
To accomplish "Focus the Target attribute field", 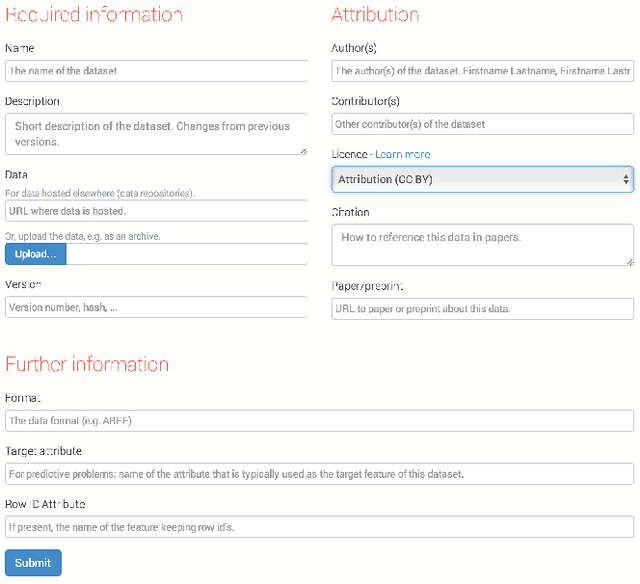I will tap(319, 473).
